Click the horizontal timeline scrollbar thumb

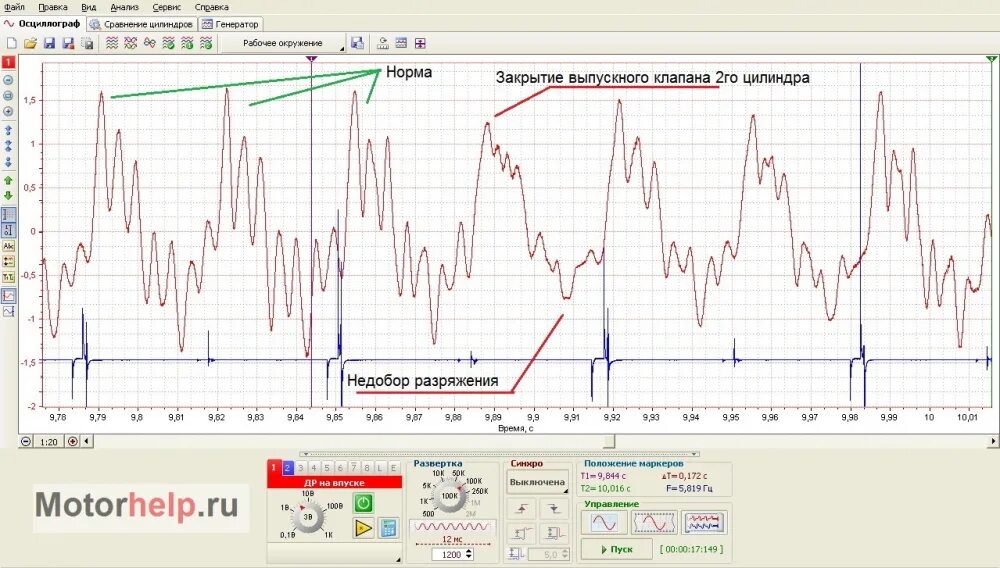click(x=610, y=441)
